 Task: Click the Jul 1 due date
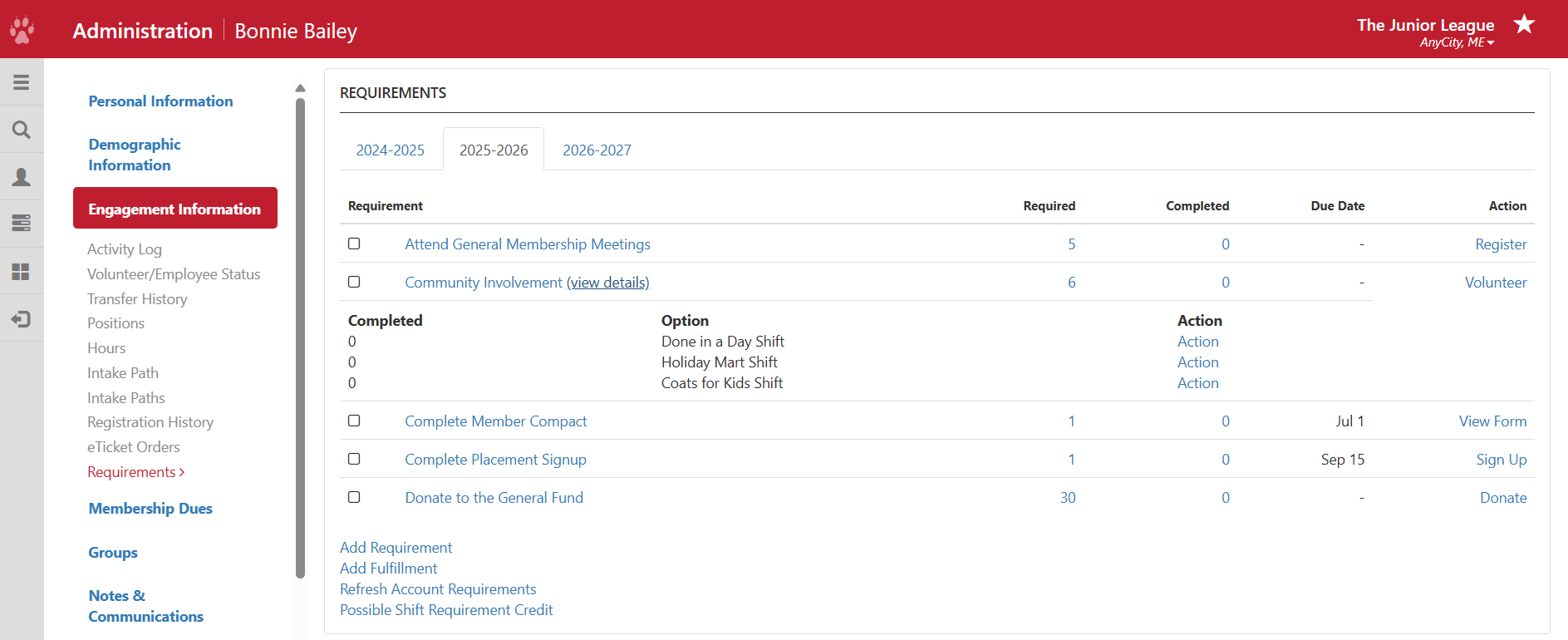pos(1349,421)
